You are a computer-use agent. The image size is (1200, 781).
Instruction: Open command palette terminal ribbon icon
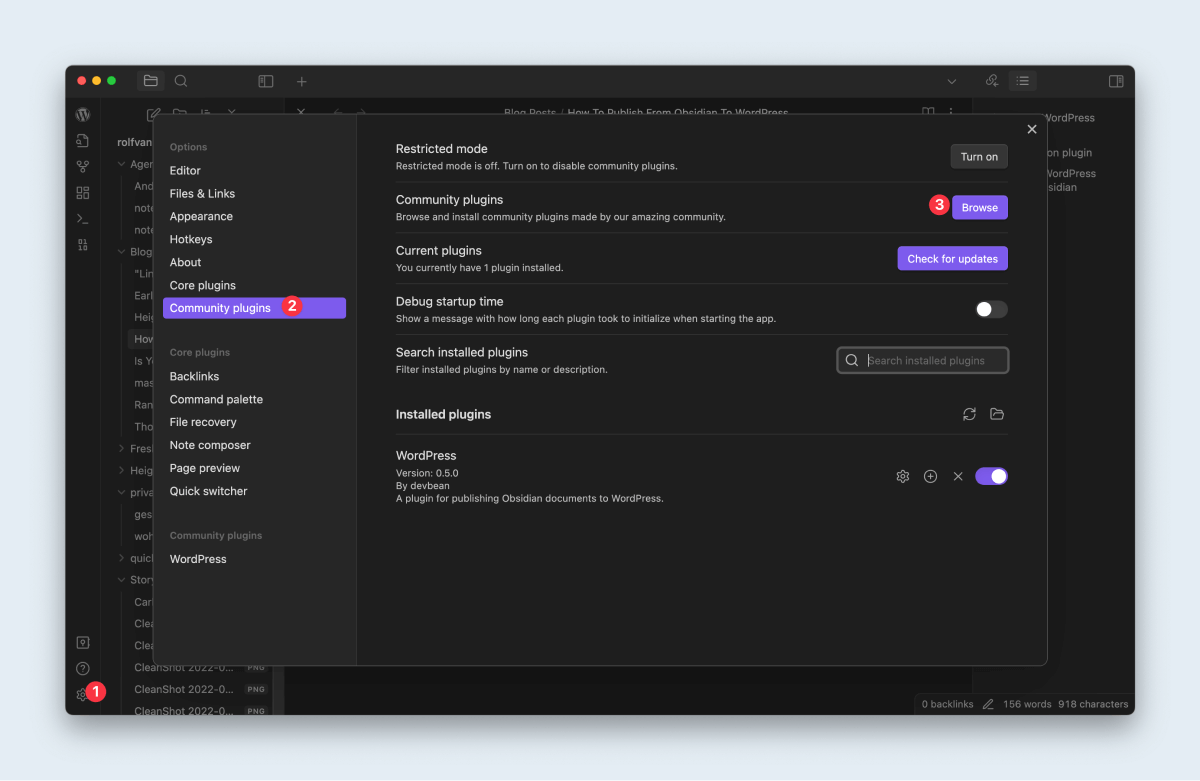(83, 219)
